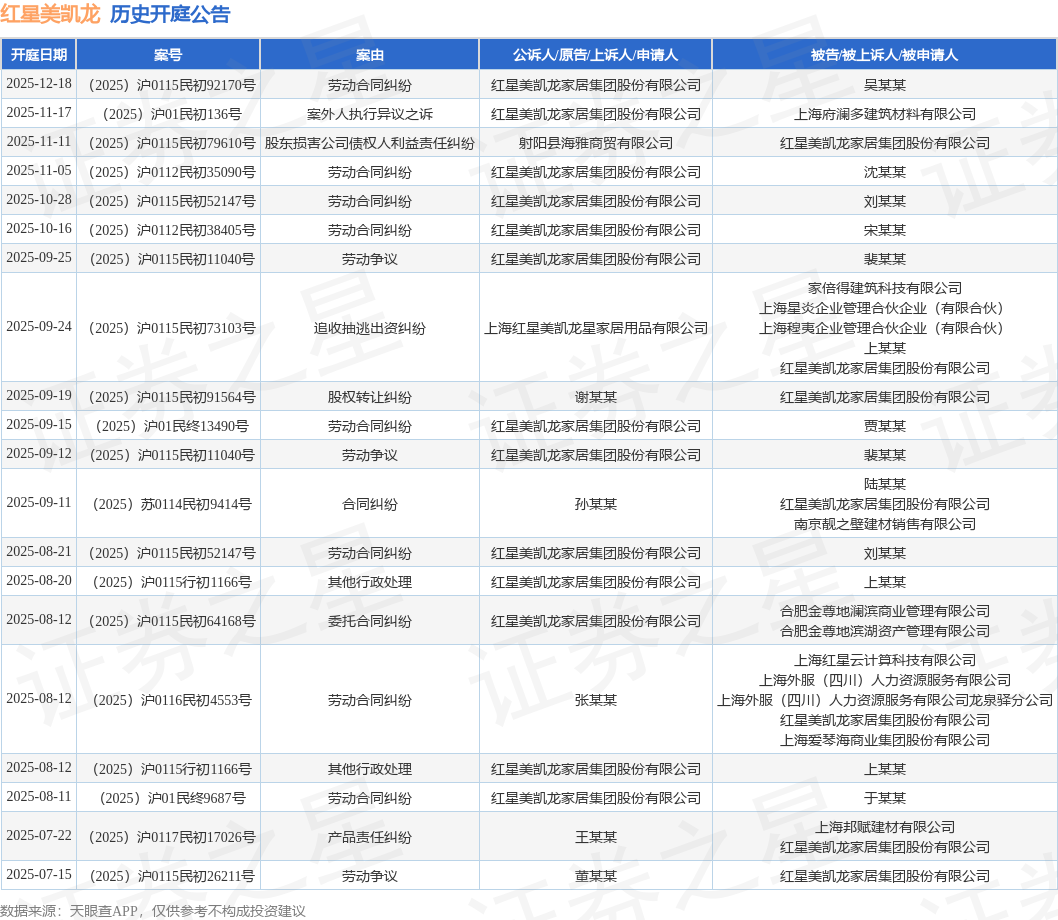Image resolution: width=1058 pixels, height=920 pixels.
Task: Click defendant 上海爱琴海商业集团股份有限公司
Action: pos(885,740)
